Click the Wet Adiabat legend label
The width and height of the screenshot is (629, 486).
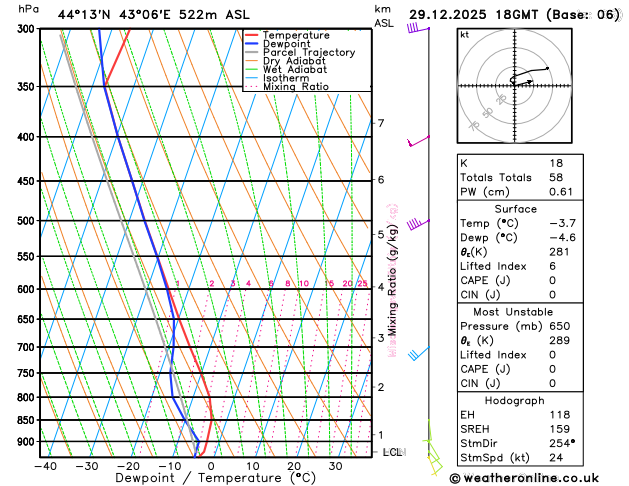coord(295,69)
